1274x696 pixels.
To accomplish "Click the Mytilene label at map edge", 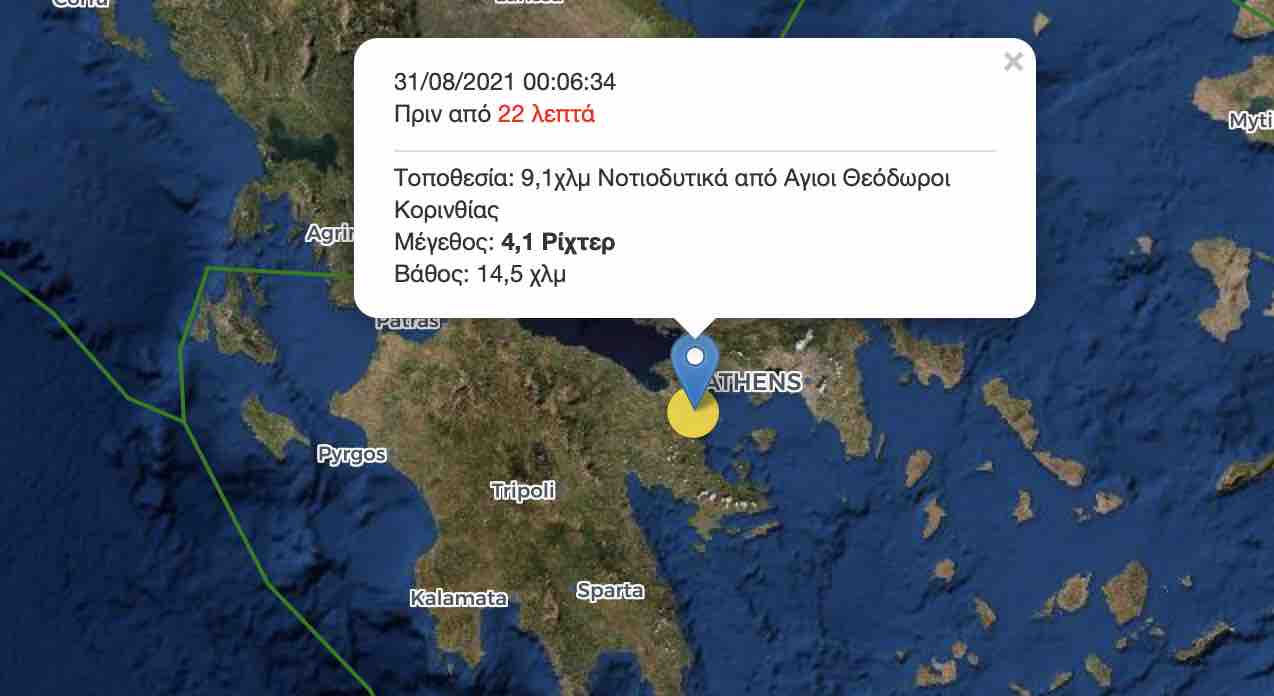I will click(x=1251, y=120).
